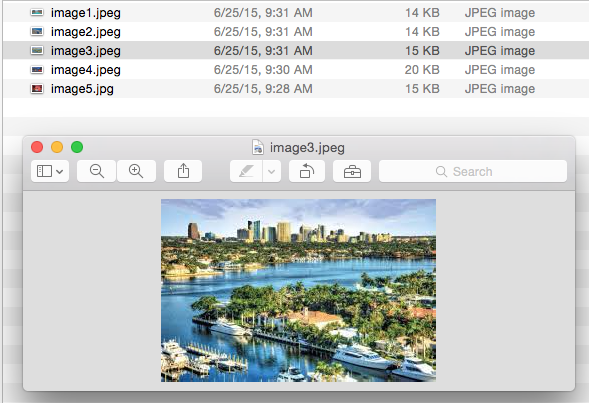This screenshot has width=589, height=403.
Task: Select image4.jpeg in the Finder list
Action: pos(296,69)
